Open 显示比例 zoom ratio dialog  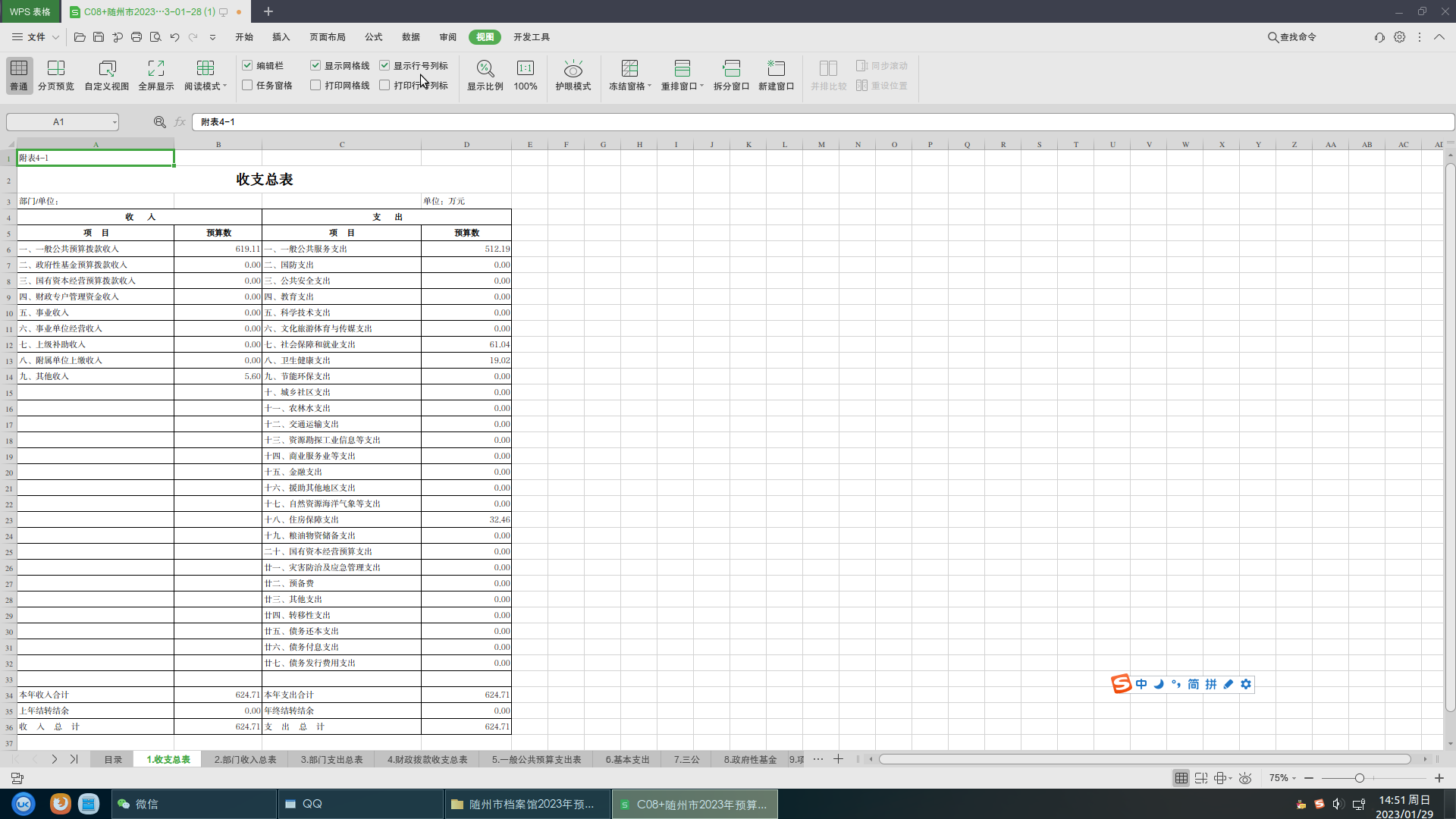485,69
